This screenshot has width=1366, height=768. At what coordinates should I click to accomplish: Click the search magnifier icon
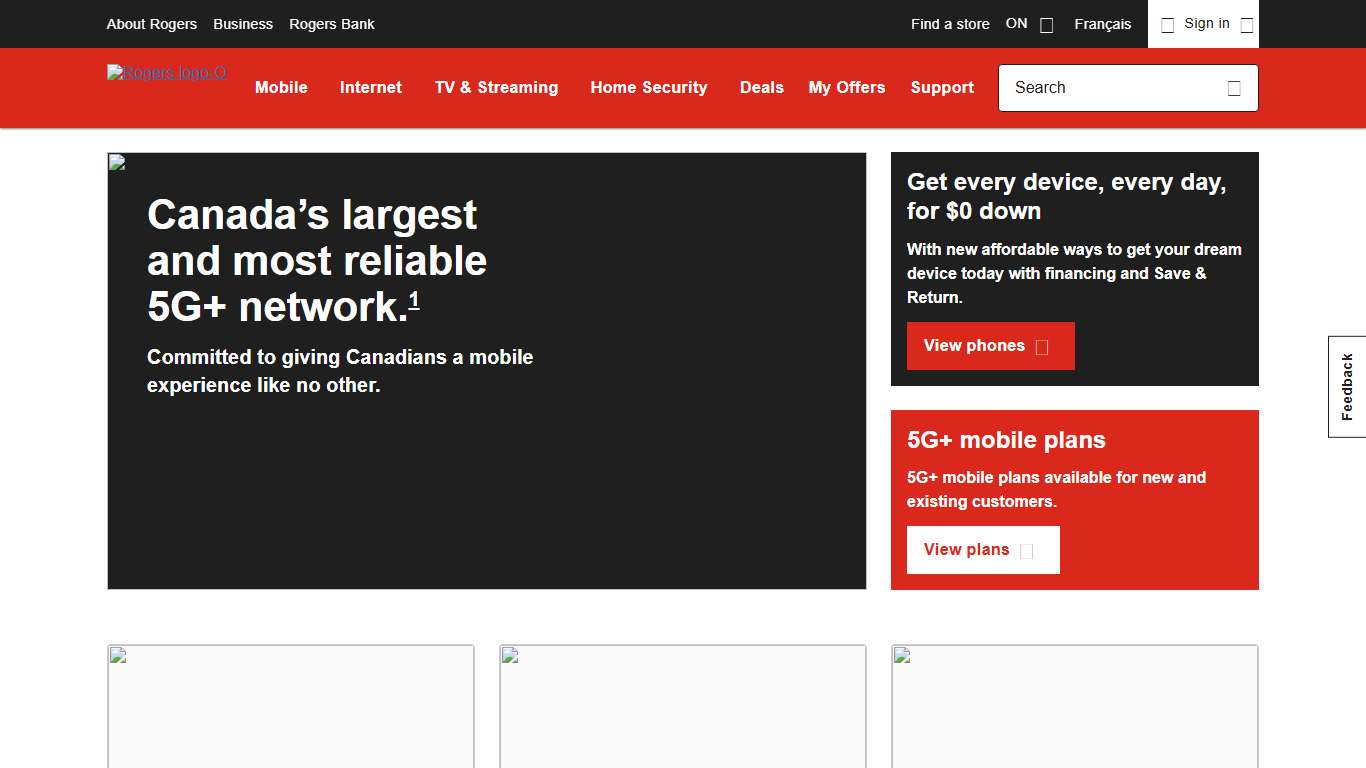pos(1234,88)
